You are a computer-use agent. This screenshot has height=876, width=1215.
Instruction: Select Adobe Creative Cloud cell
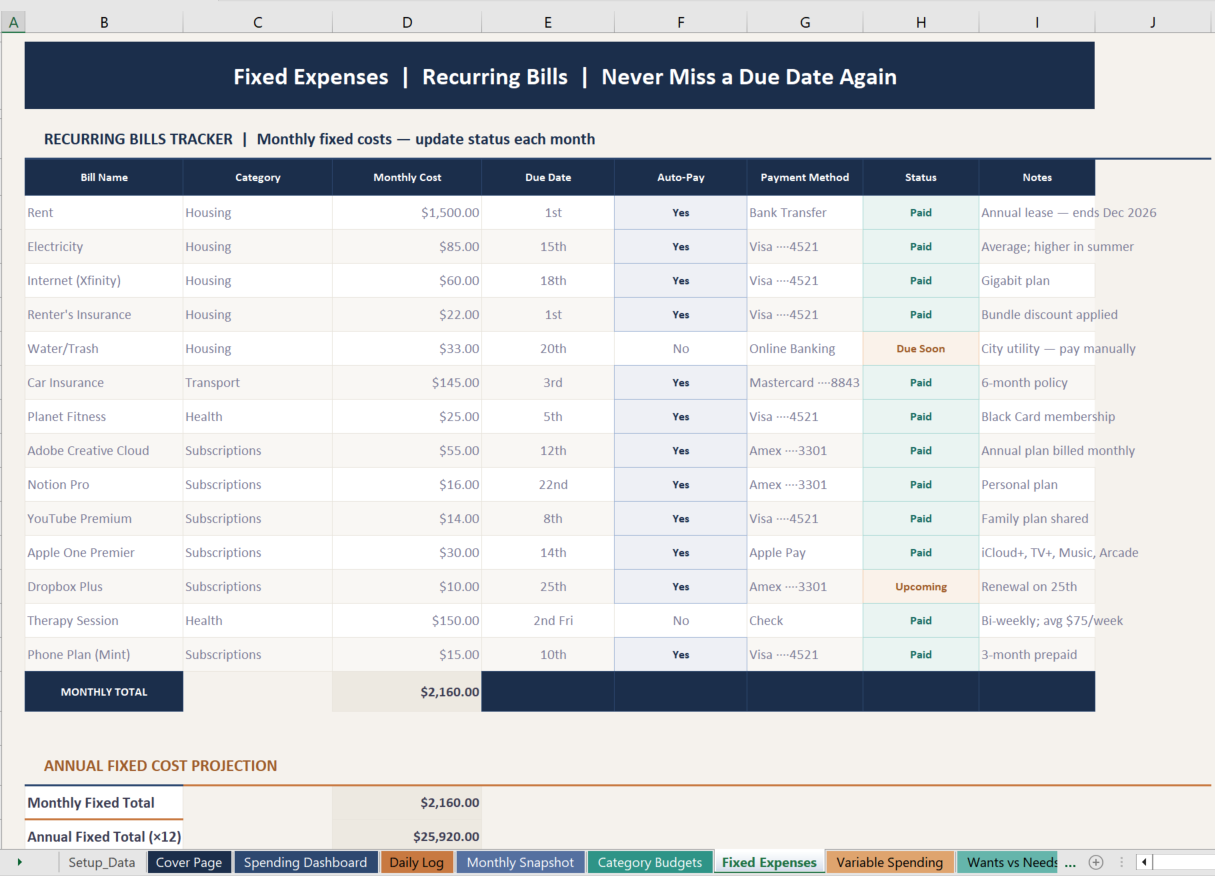coord(104,451)
